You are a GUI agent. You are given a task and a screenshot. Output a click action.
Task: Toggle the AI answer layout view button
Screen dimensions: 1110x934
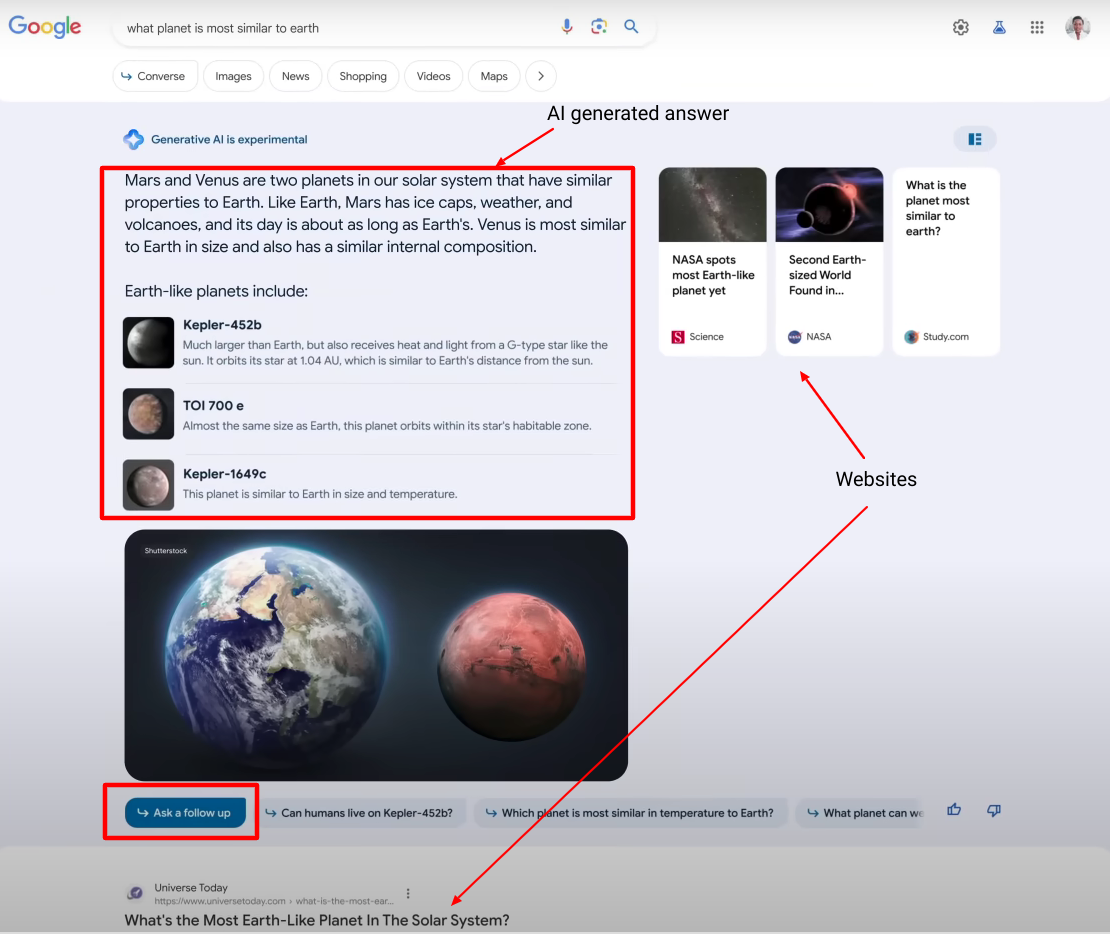(x=975, y=139)
